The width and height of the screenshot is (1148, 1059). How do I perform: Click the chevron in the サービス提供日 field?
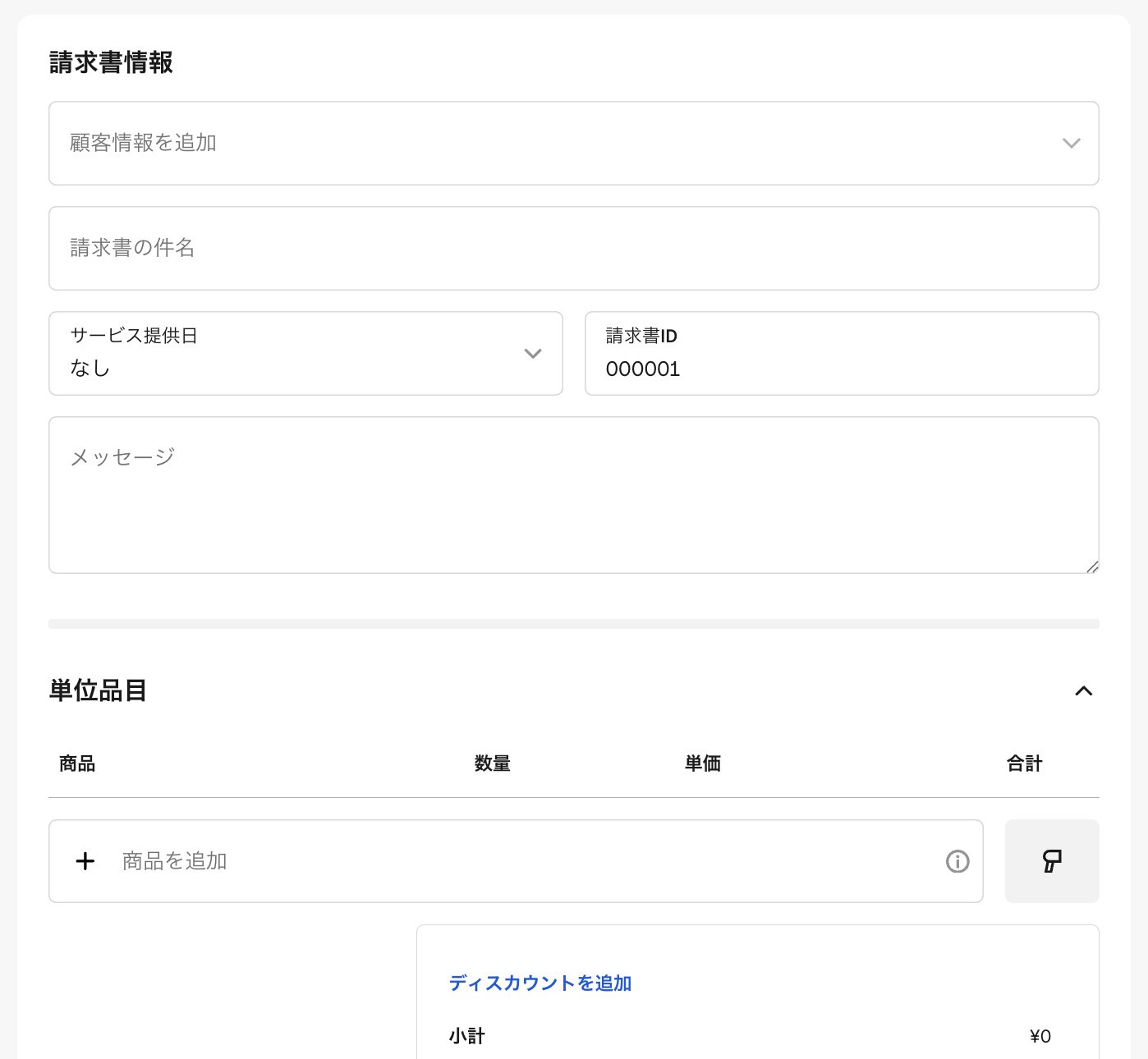[x=533, y=353]
